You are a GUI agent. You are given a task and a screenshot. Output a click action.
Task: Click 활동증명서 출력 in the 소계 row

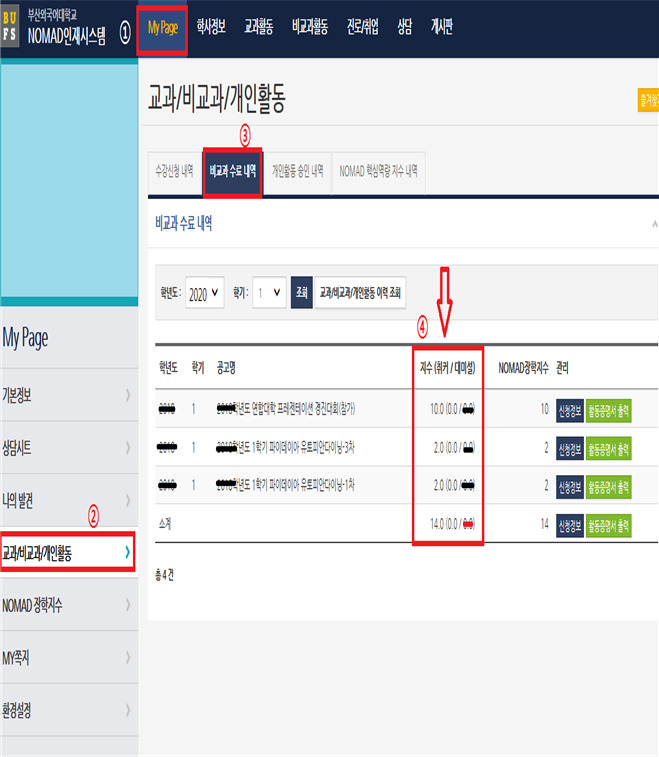pos(609,526)
